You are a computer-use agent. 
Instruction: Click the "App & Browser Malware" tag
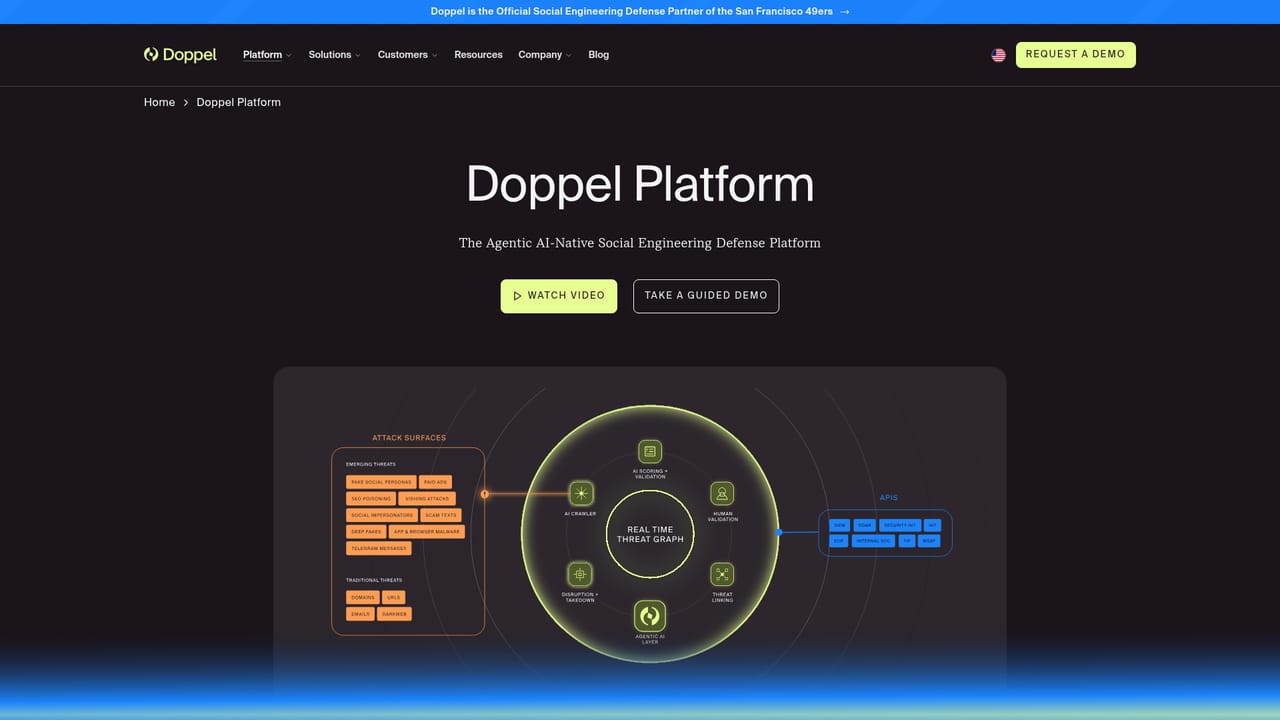point(427,532)
